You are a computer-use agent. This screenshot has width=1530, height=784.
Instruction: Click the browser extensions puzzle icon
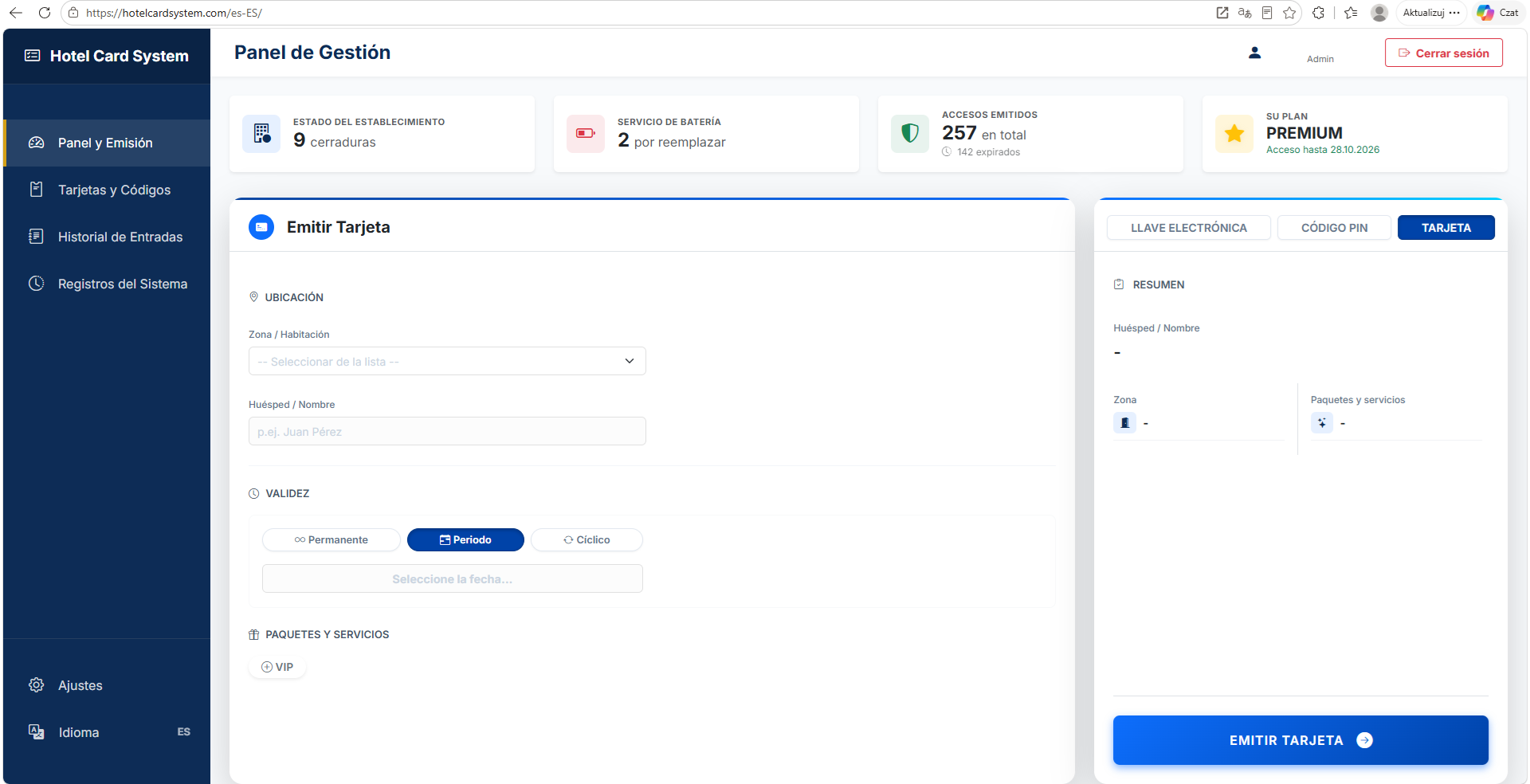1319,13
